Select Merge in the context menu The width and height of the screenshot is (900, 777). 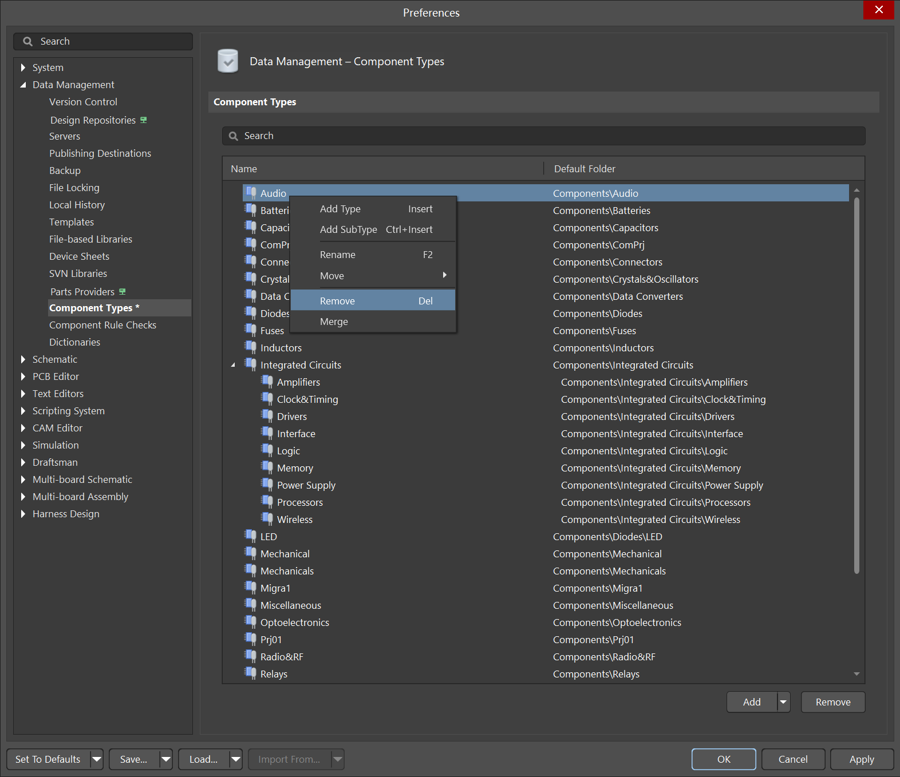[373, 322]
